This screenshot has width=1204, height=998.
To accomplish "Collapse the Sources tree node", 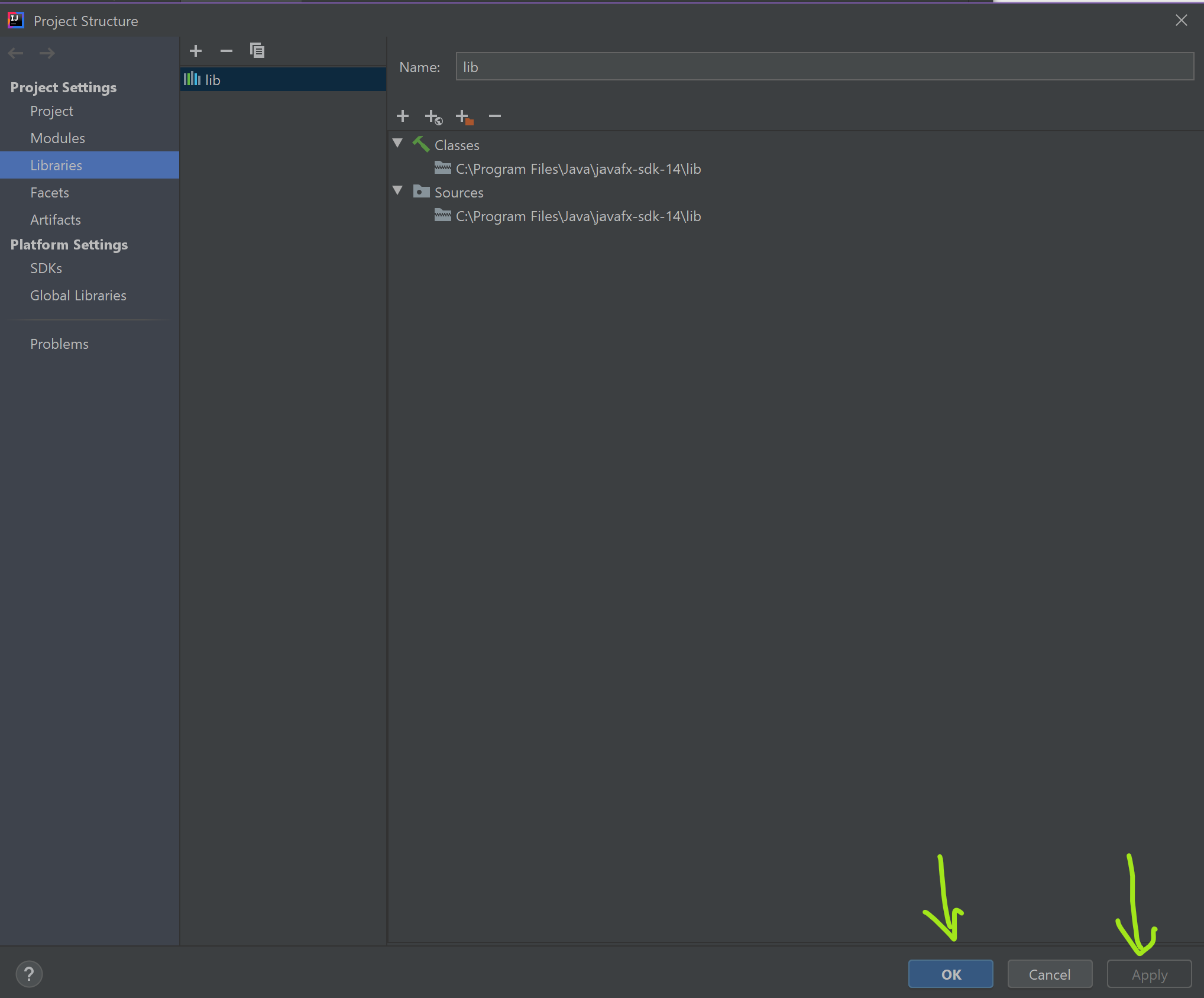I will (397, 190).
